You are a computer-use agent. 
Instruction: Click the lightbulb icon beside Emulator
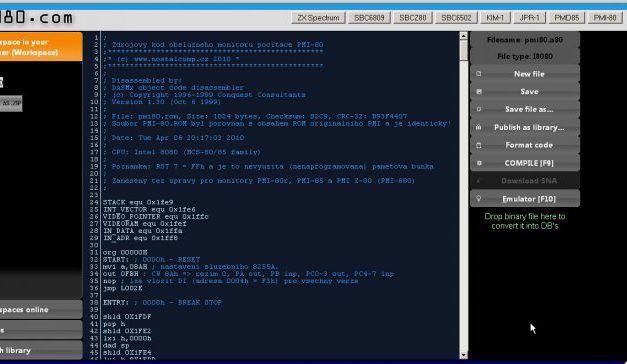tap(479, 199)
